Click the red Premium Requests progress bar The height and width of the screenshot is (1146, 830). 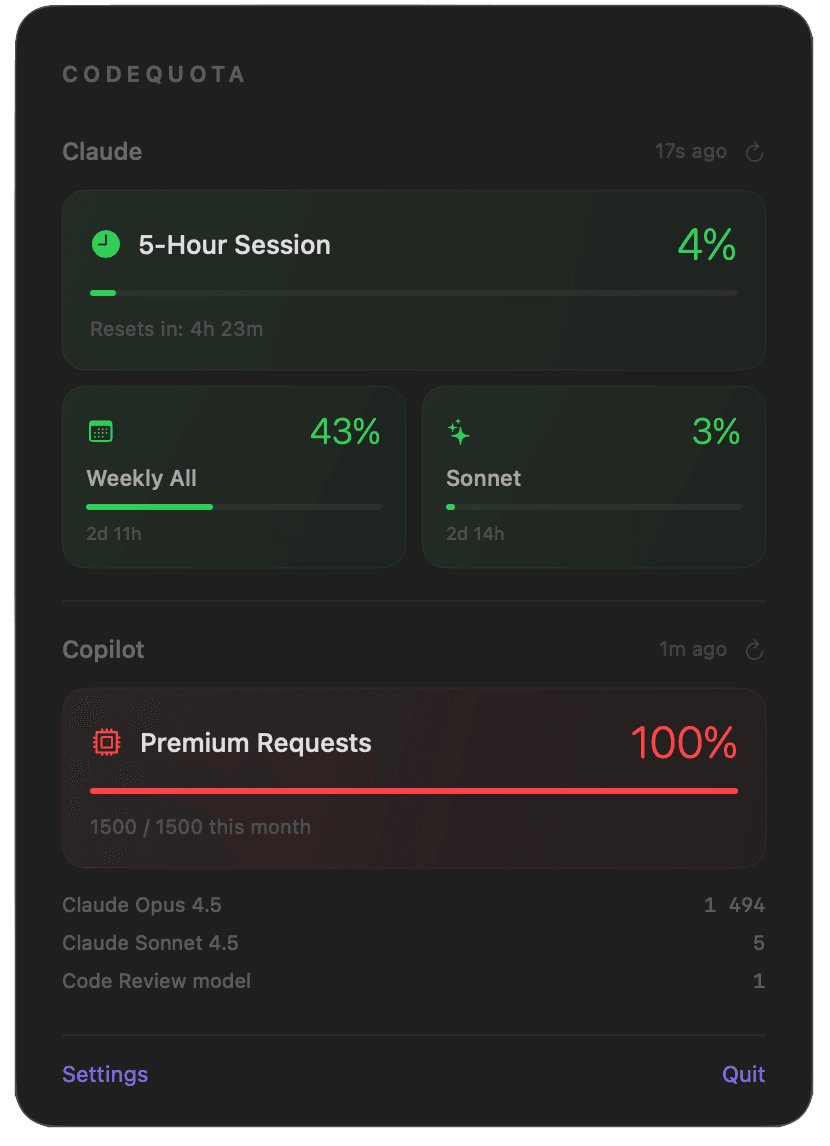[413, 790]
